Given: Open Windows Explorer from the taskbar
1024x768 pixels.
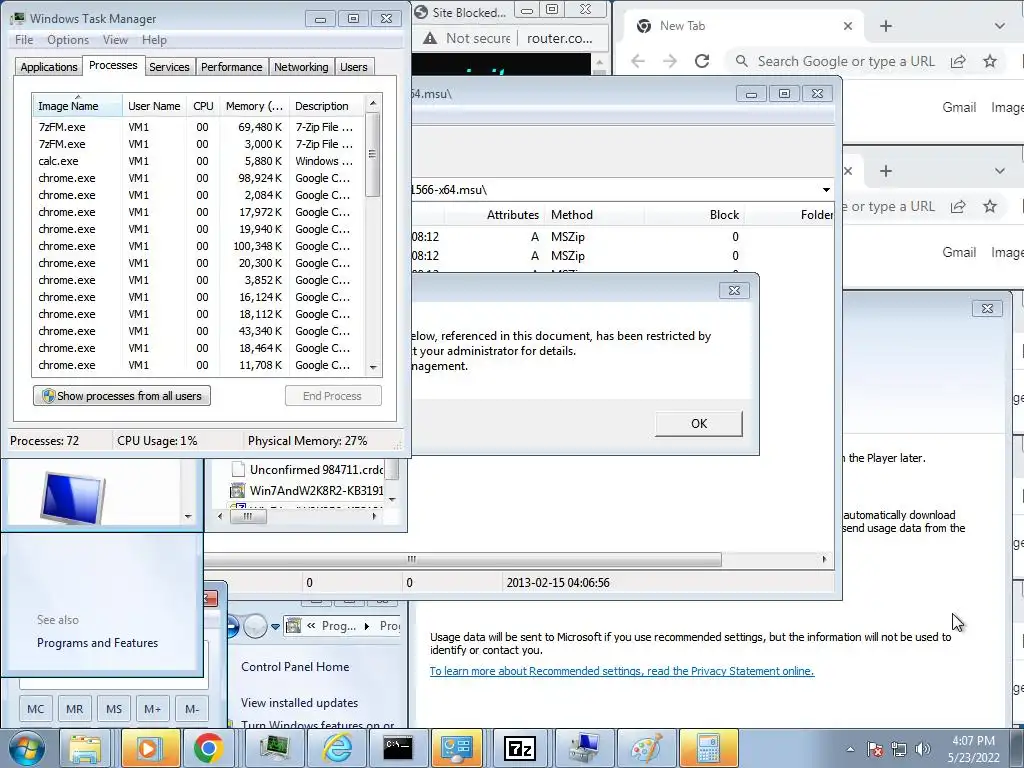Looking at the screenshot, I should pyautogui.click(x=85, y=748).
